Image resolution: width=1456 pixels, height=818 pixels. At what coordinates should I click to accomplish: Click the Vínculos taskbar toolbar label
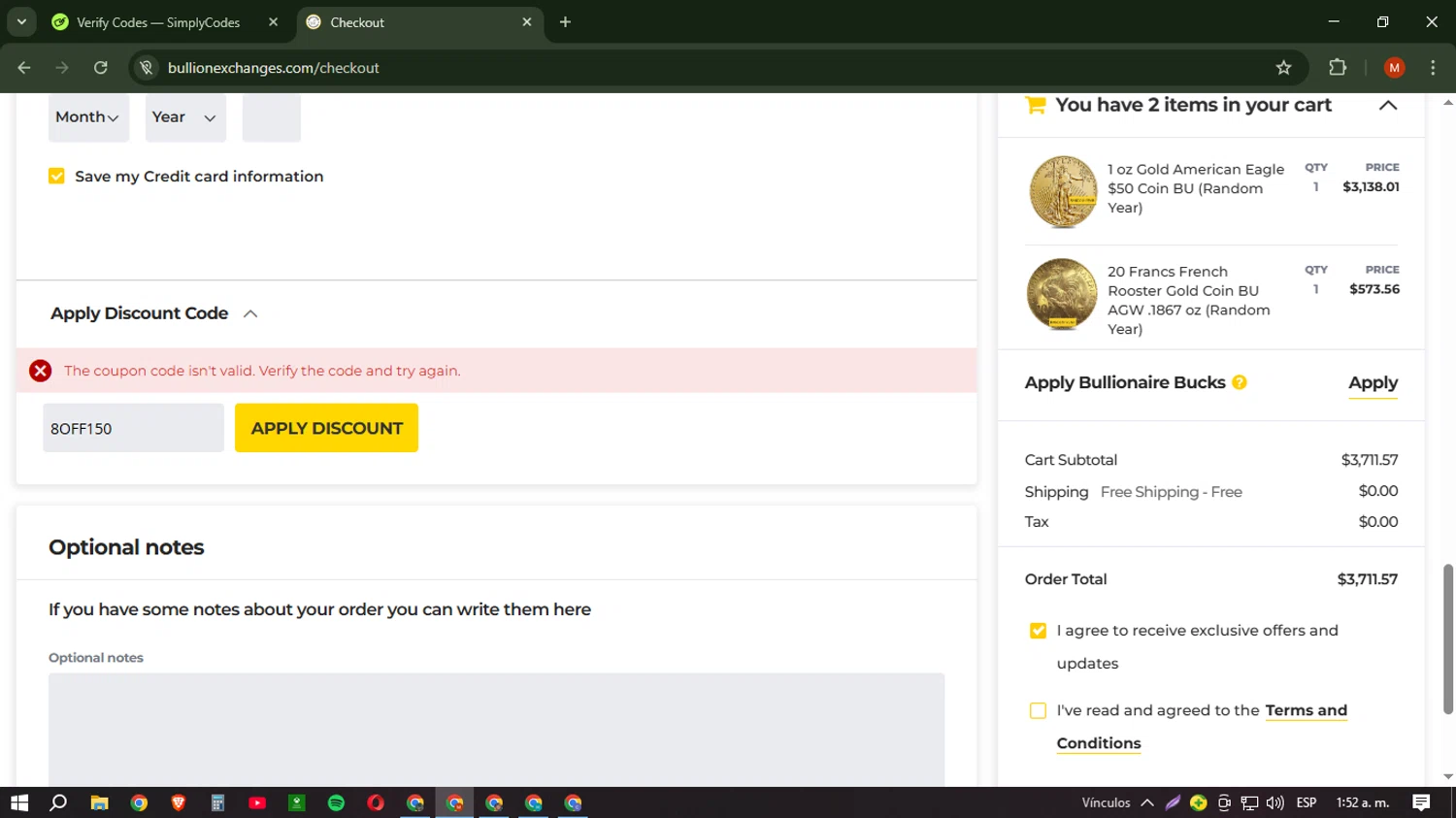(x=1106, y=802)
